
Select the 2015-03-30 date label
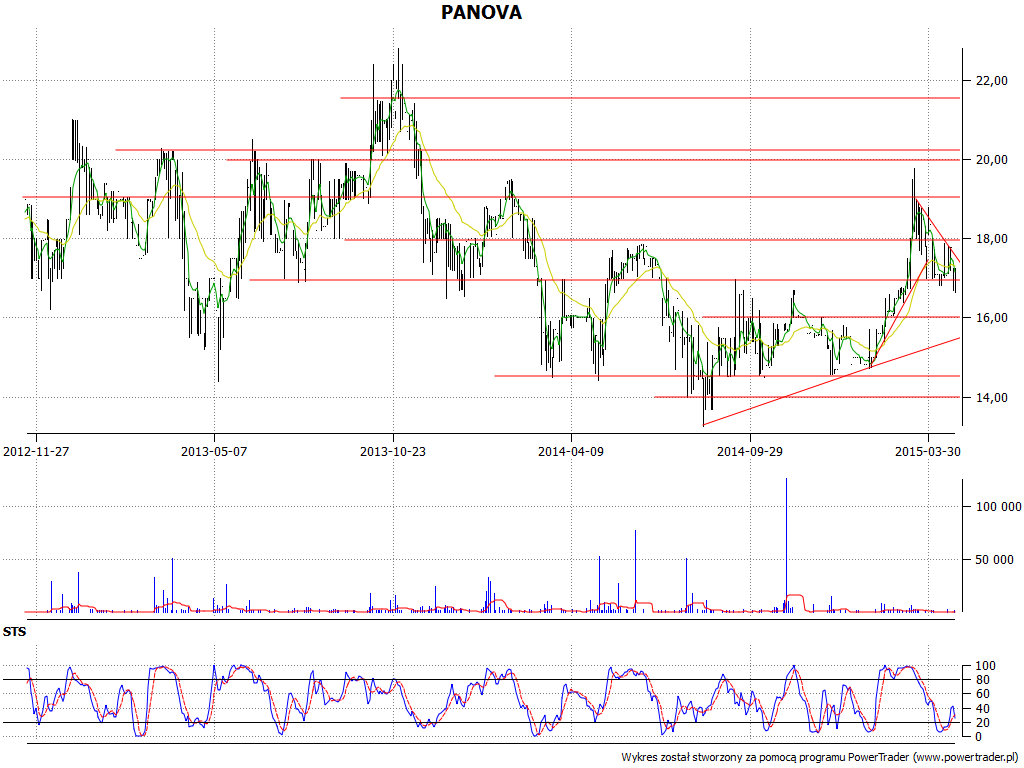click(x=927, y=451)
